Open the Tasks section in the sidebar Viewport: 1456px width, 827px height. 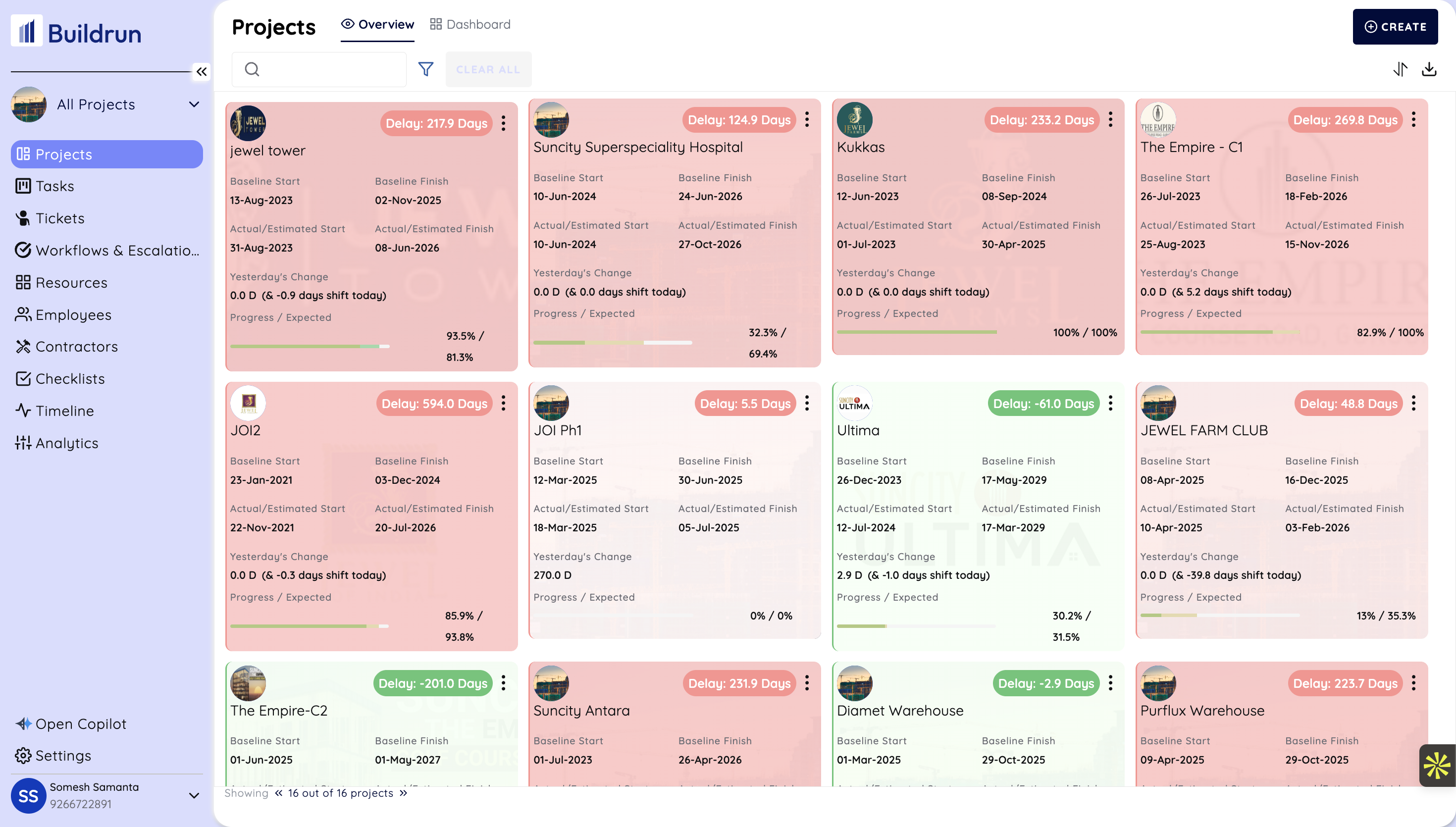(x=54, y=186)
